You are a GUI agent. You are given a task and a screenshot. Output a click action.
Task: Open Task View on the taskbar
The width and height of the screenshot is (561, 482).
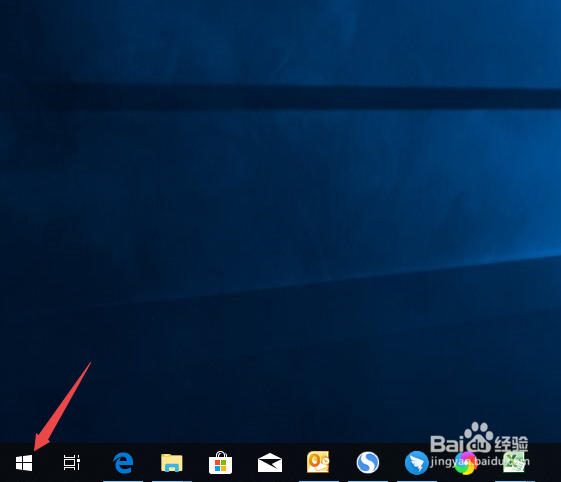[72, 463]
